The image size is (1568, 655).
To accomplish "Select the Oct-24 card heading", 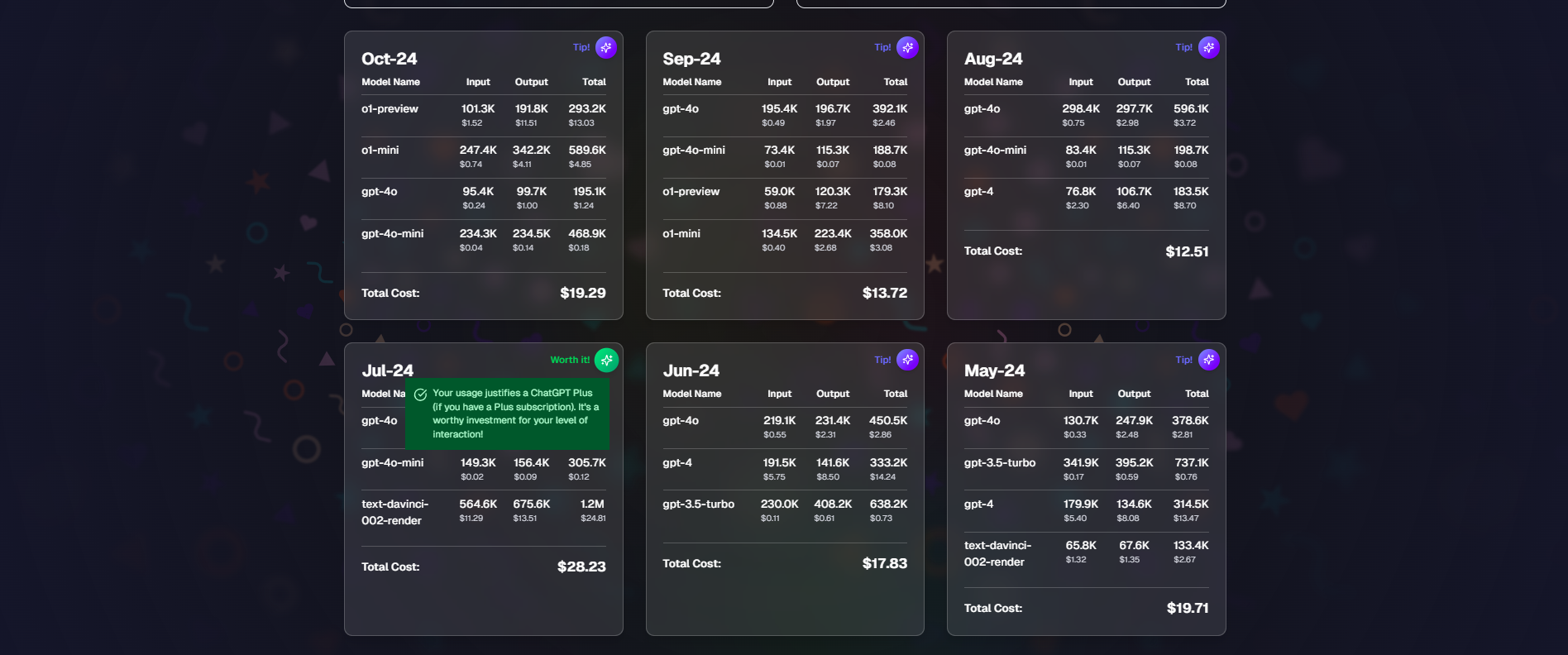I will [389, 59].
